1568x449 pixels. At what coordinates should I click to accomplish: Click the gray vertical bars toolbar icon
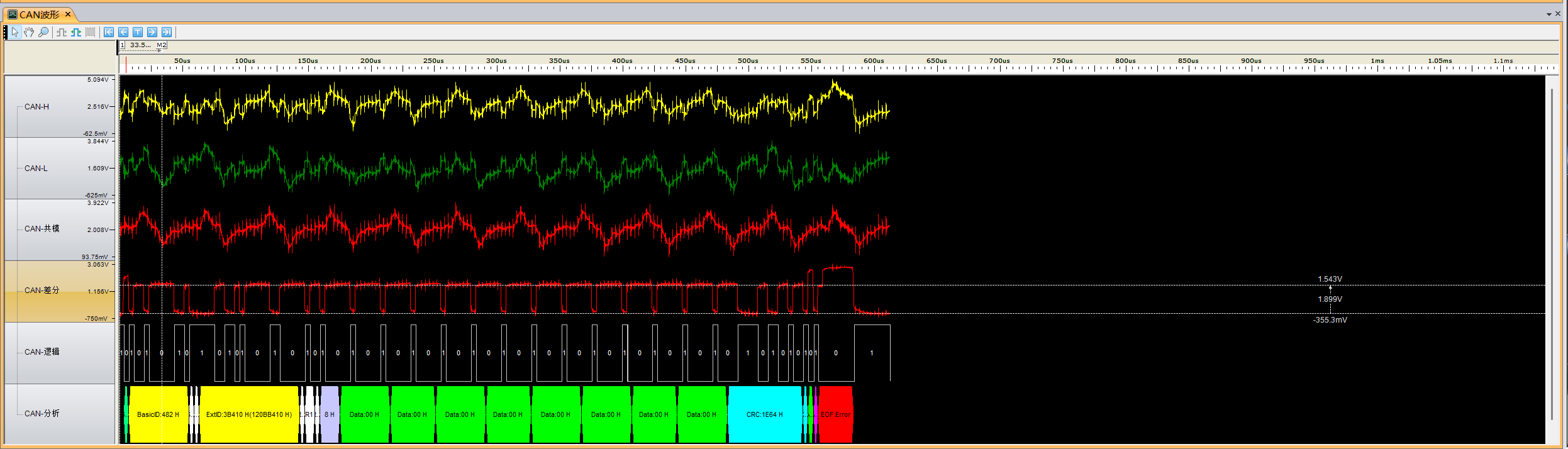(x=91, y=32)
